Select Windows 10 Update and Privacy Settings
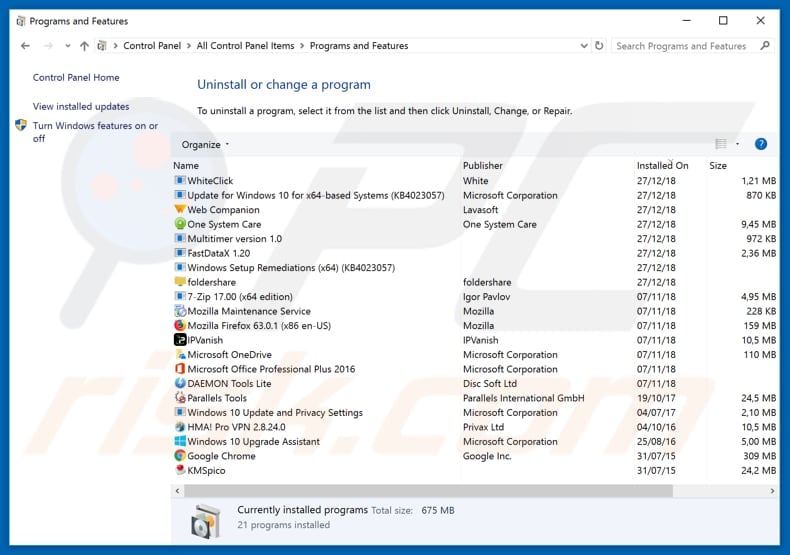Image resolution: width=790 pixels, height=555 pixels. pos(475,412)
